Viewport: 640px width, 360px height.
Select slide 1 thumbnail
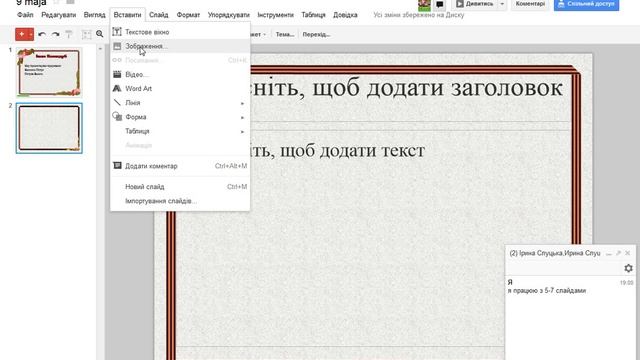49,72
